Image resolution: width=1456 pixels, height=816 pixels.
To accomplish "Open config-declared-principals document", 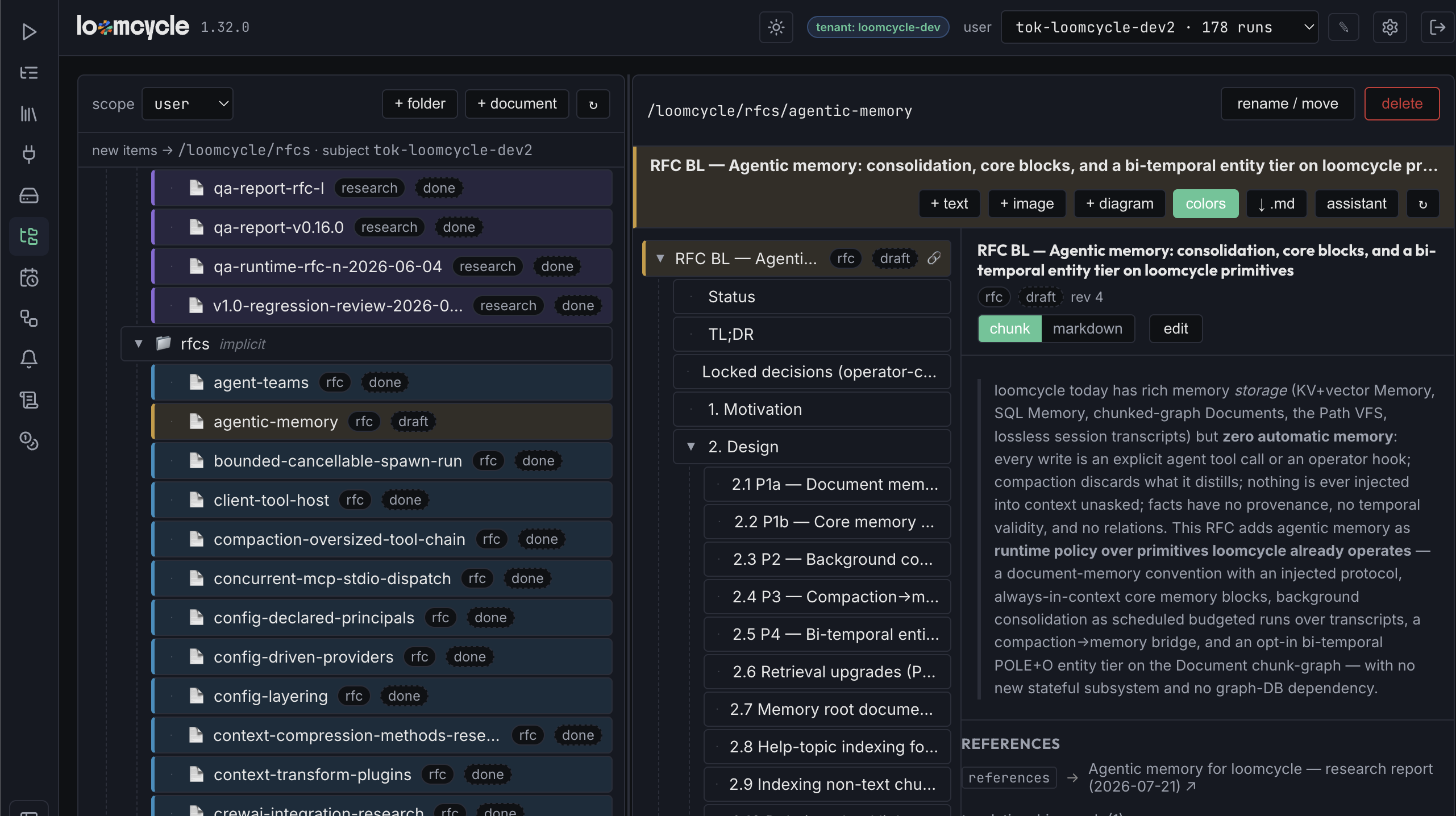I will (382, 618).
